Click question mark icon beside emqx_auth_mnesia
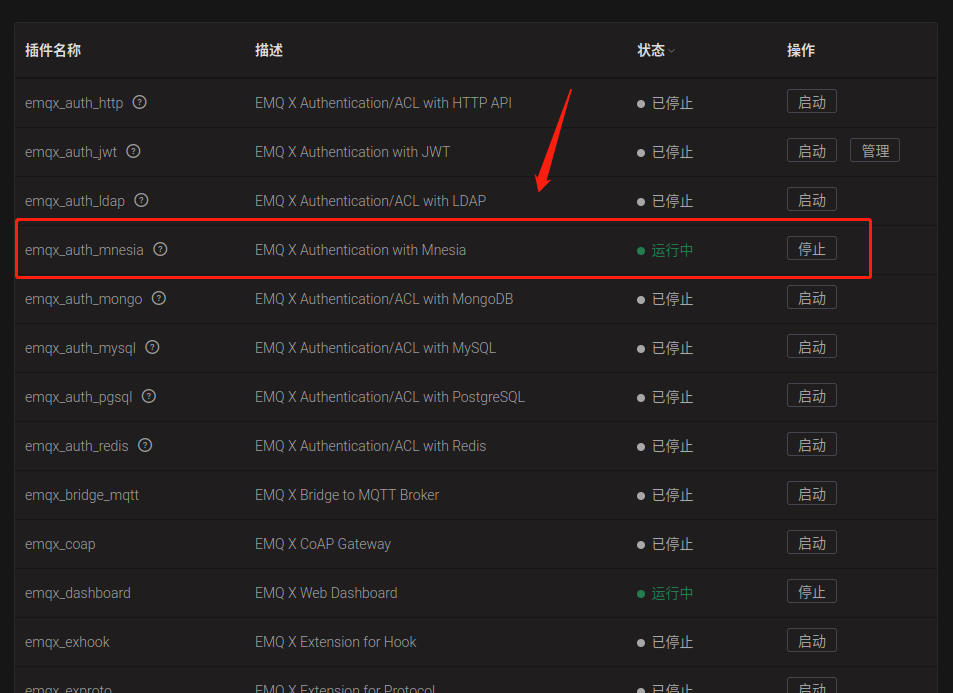Viewport: 953px width, 693px height. (160, 249)
